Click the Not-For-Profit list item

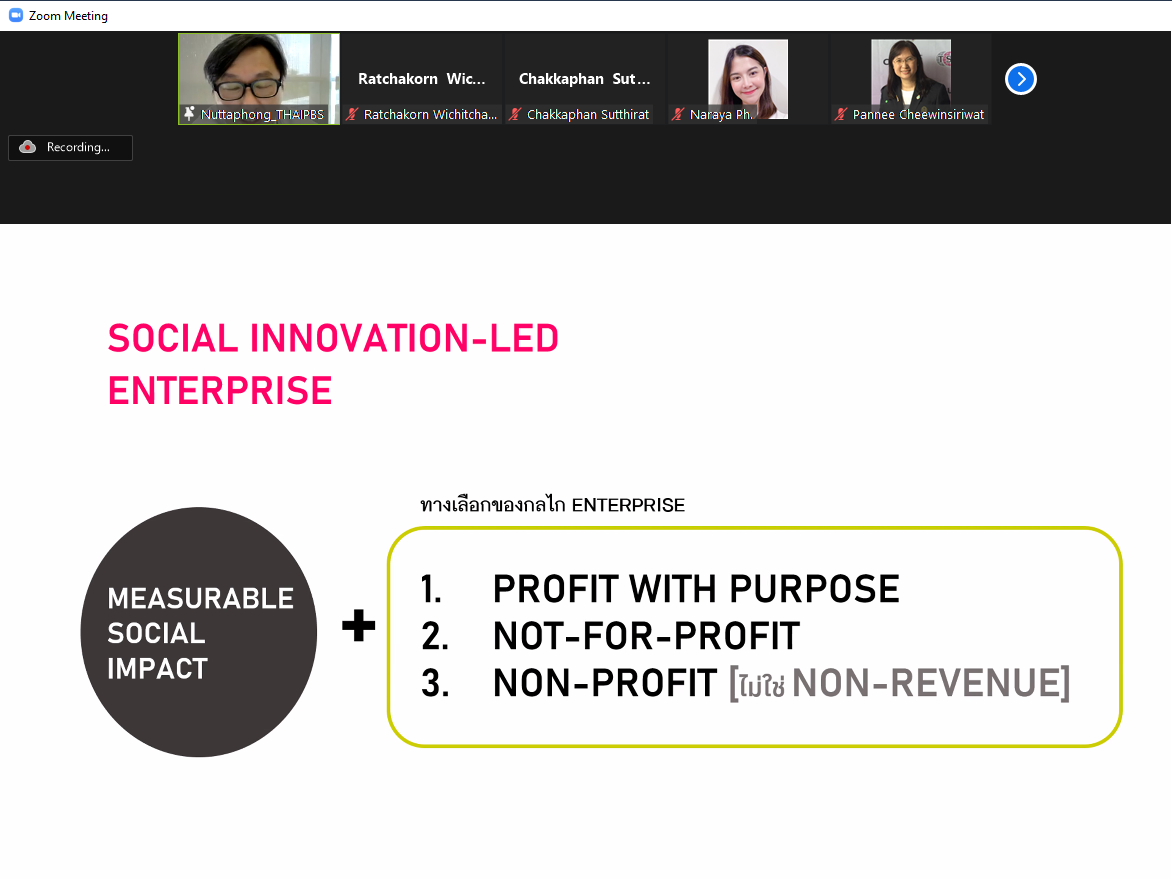tap(610, 636)
